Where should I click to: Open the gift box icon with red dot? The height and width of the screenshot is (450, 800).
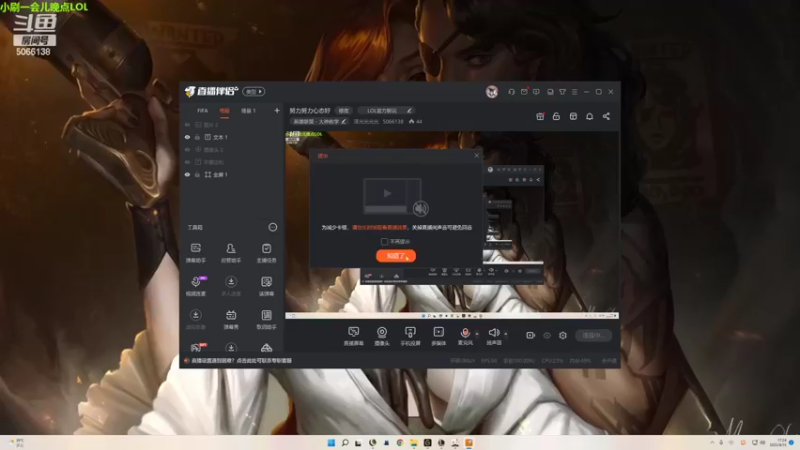point(540,116)
